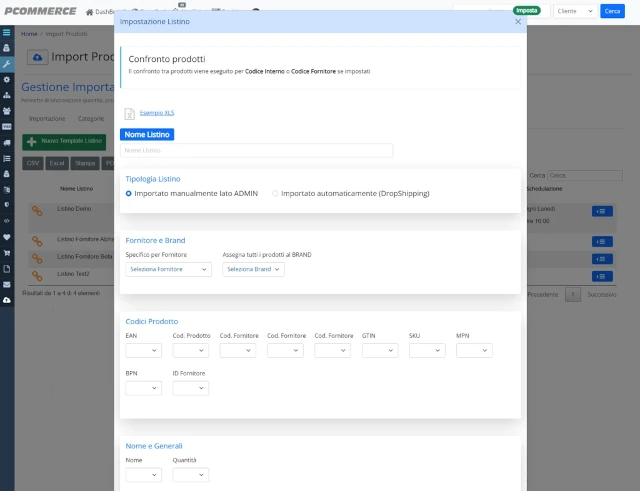Open the code brackets sidebar icon
Viewport: 640px width, 491px height.
click(7, 221)
